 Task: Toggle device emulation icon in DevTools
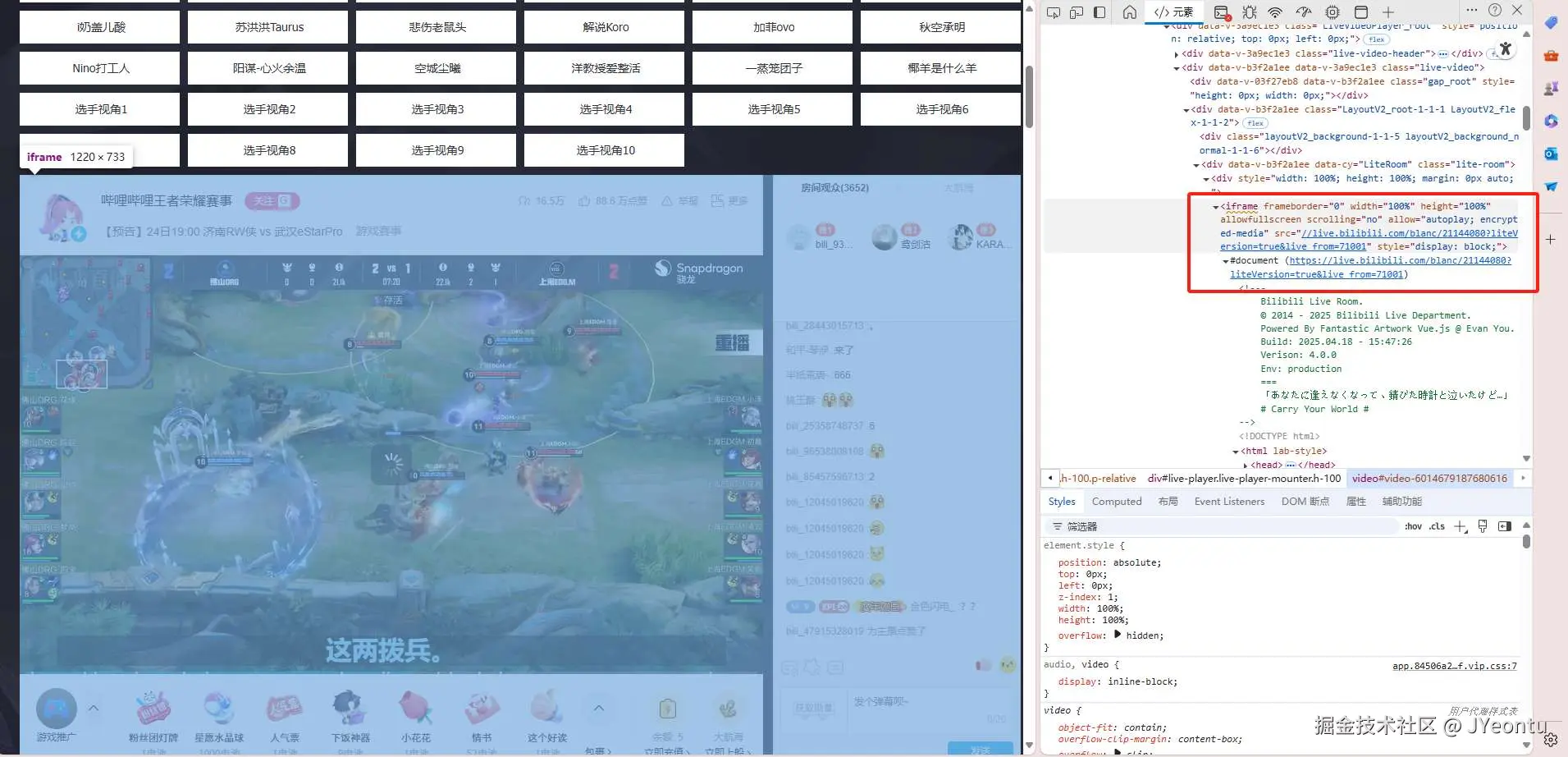click(x=1077, y=12)
